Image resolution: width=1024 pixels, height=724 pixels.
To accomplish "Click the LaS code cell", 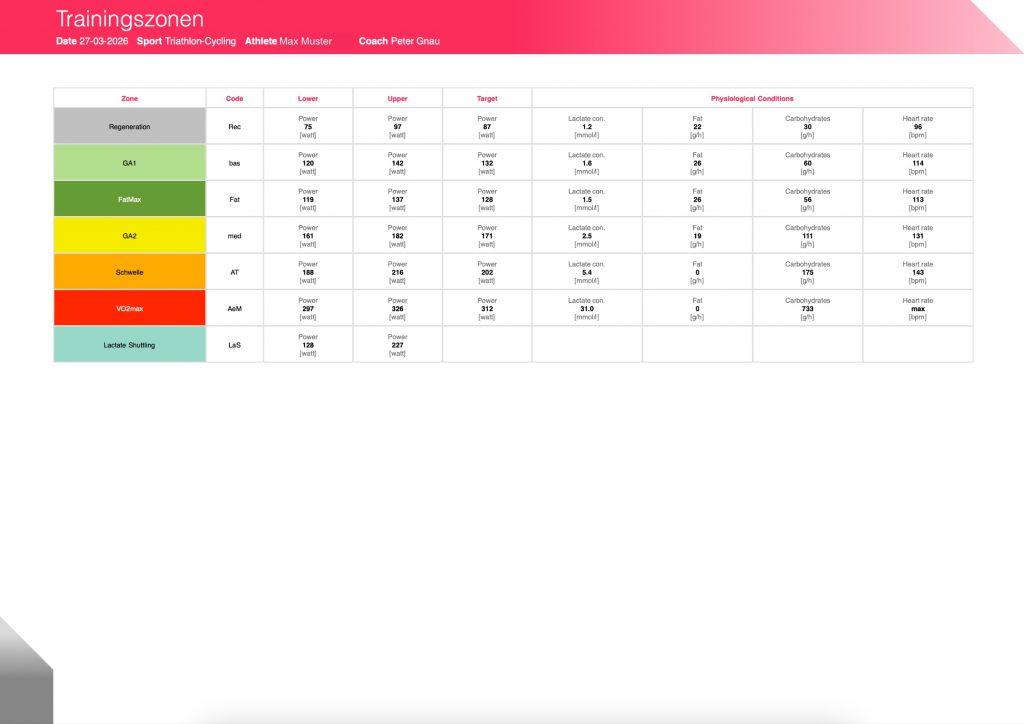I will (235, 345).
